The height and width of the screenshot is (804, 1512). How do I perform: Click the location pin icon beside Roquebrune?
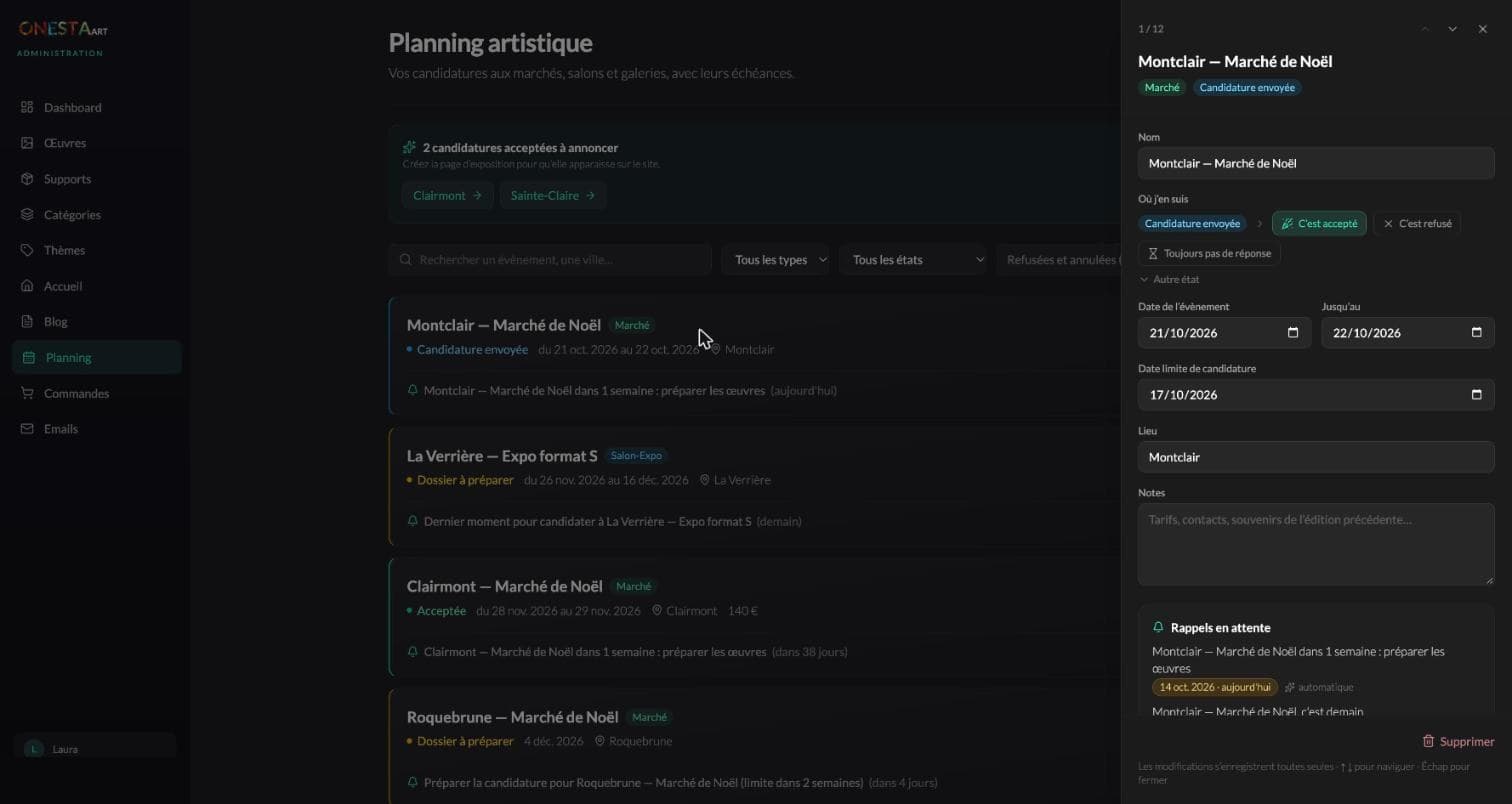[x=600, y=741]
